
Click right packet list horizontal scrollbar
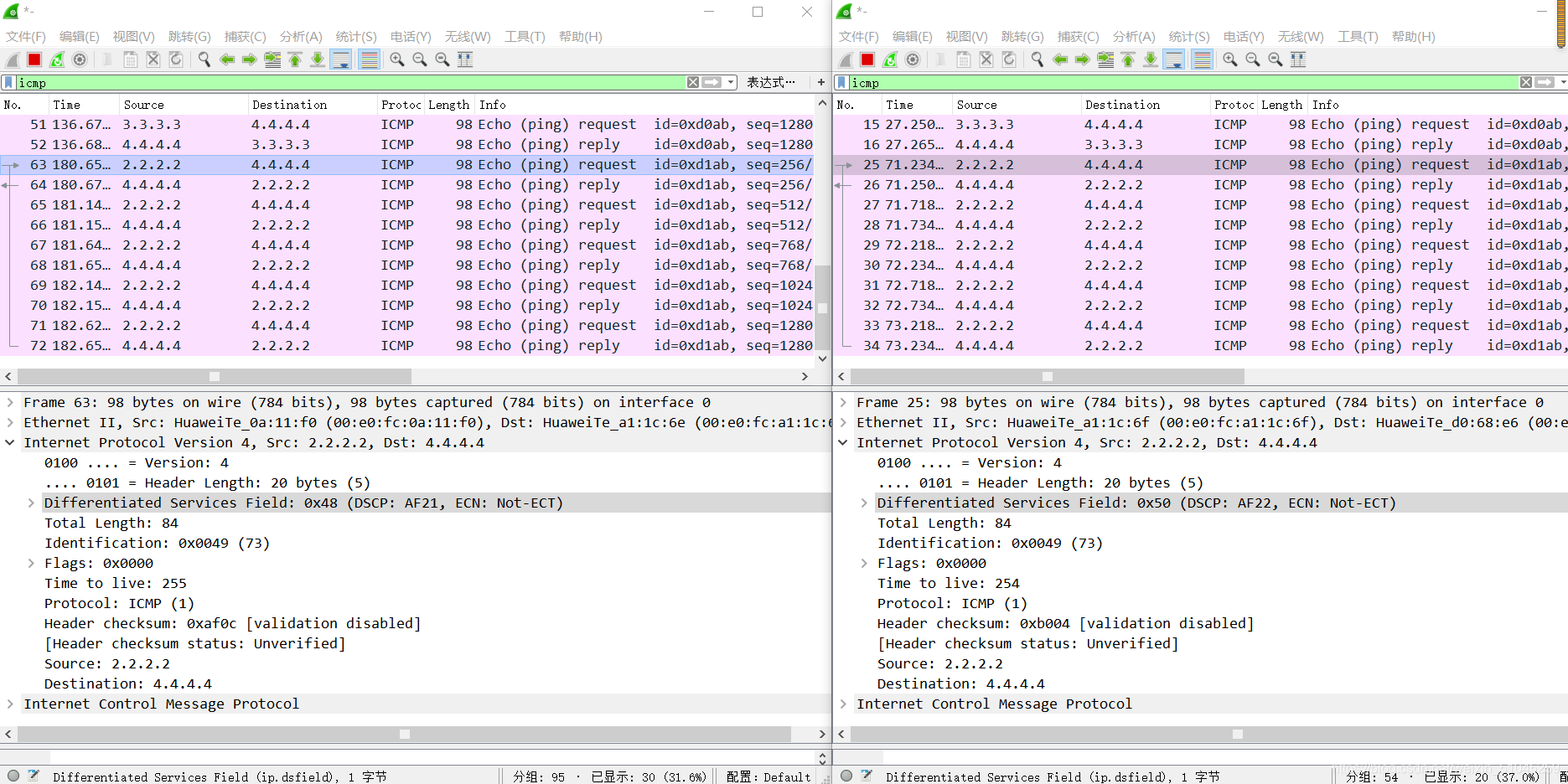(1047, 377)
